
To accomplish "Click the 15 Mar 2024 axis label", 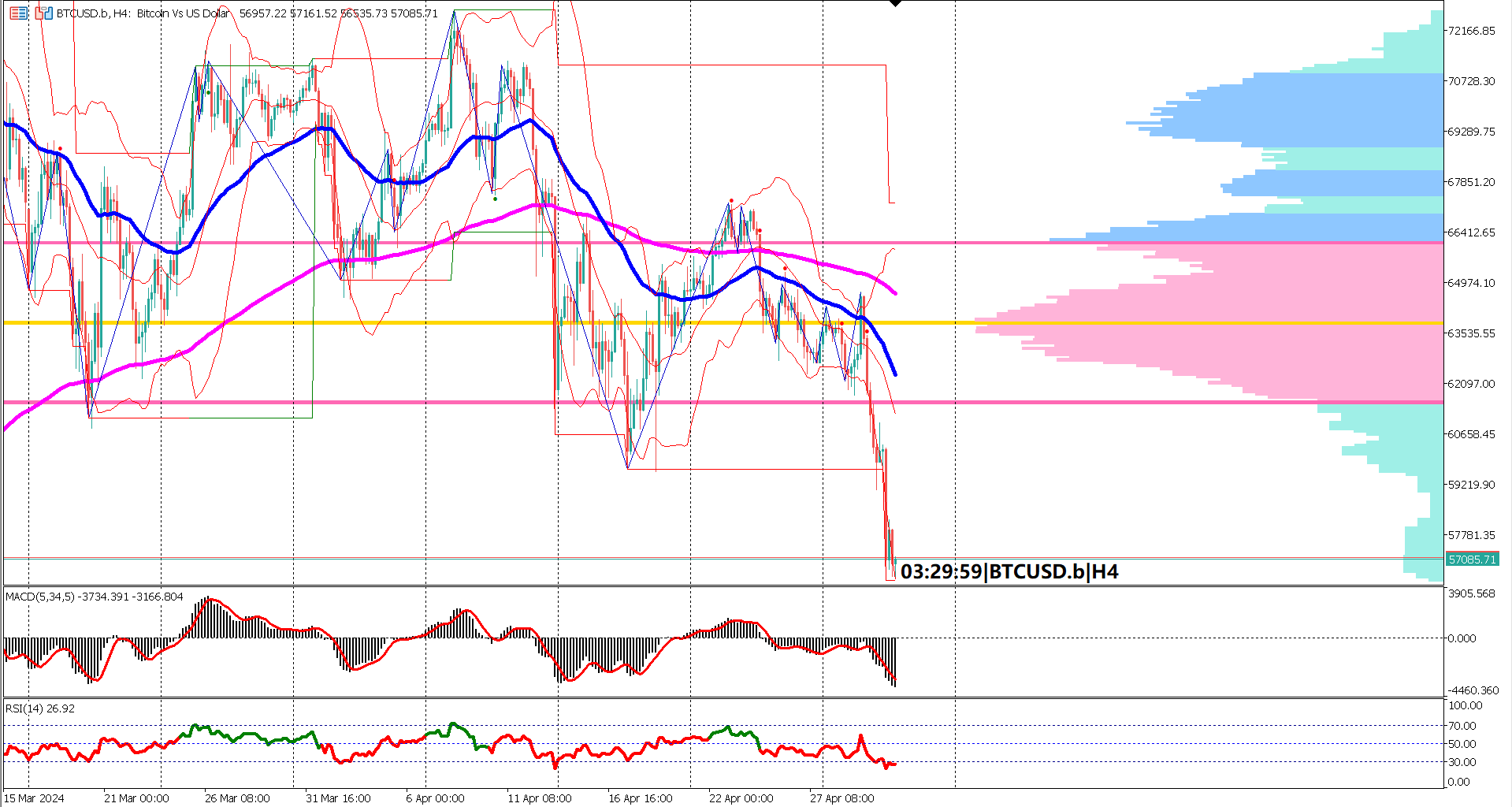I will pyautogui.click(x=33, y=797).
